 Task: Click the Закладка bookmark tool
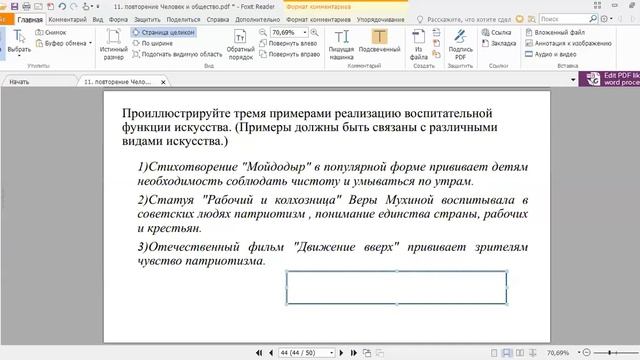[x=499, y=43]
